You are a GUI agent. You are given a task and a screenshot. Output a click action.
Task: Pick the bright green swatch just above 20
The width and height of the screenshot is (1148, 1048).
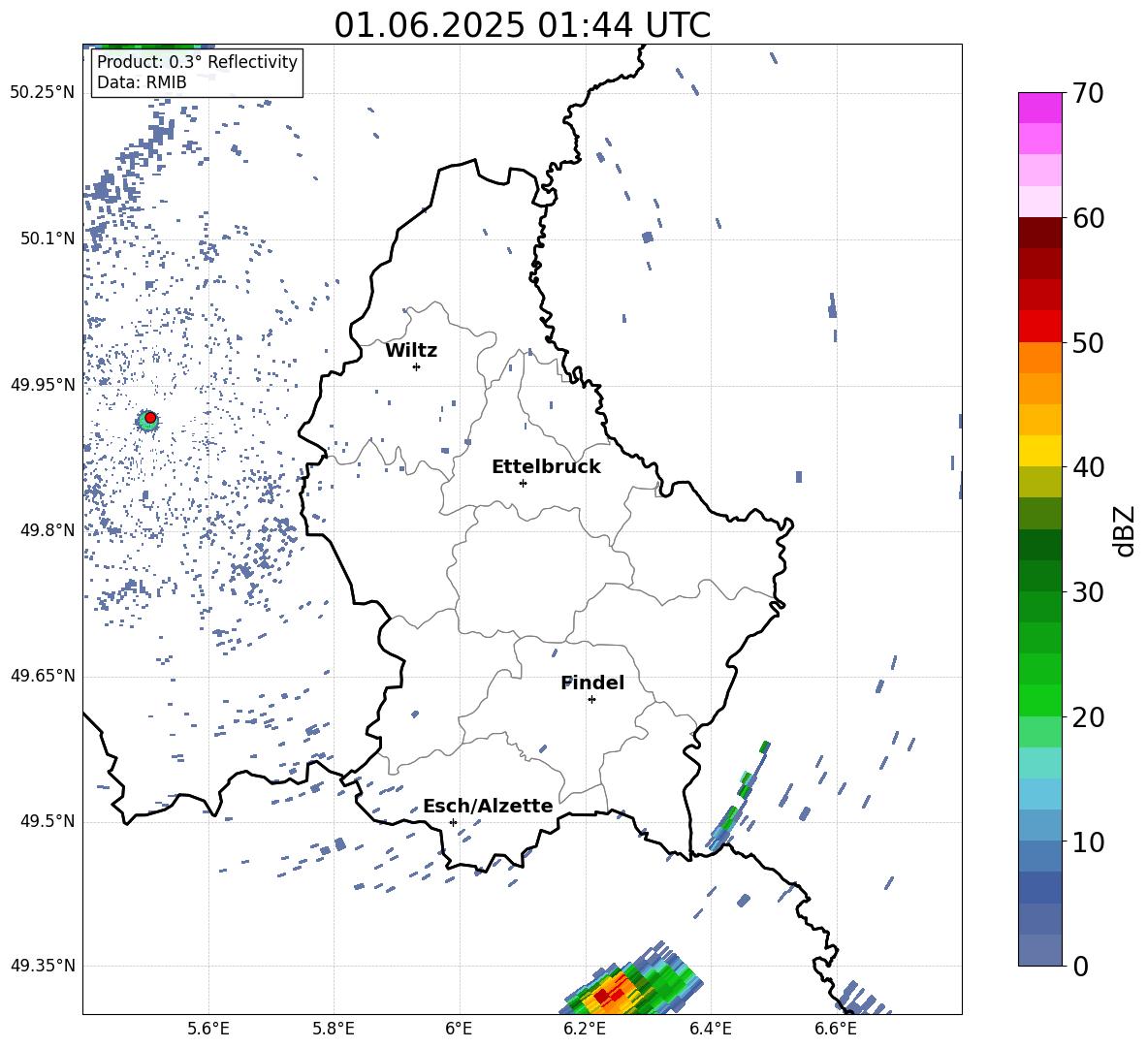point(1039,701)
